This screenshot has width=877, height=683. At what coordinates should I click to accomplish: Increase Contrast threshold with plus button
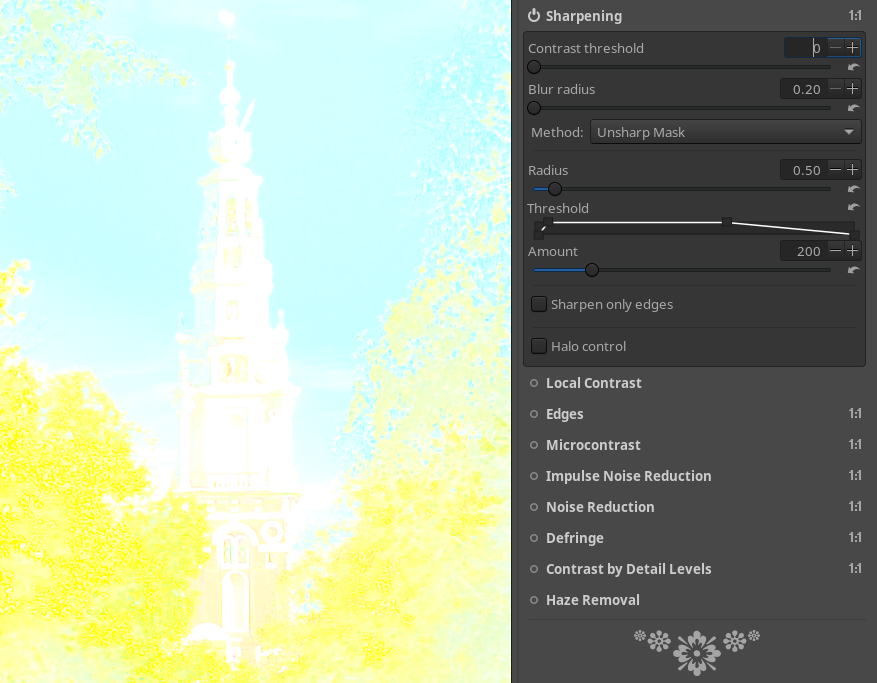[852, 48]
